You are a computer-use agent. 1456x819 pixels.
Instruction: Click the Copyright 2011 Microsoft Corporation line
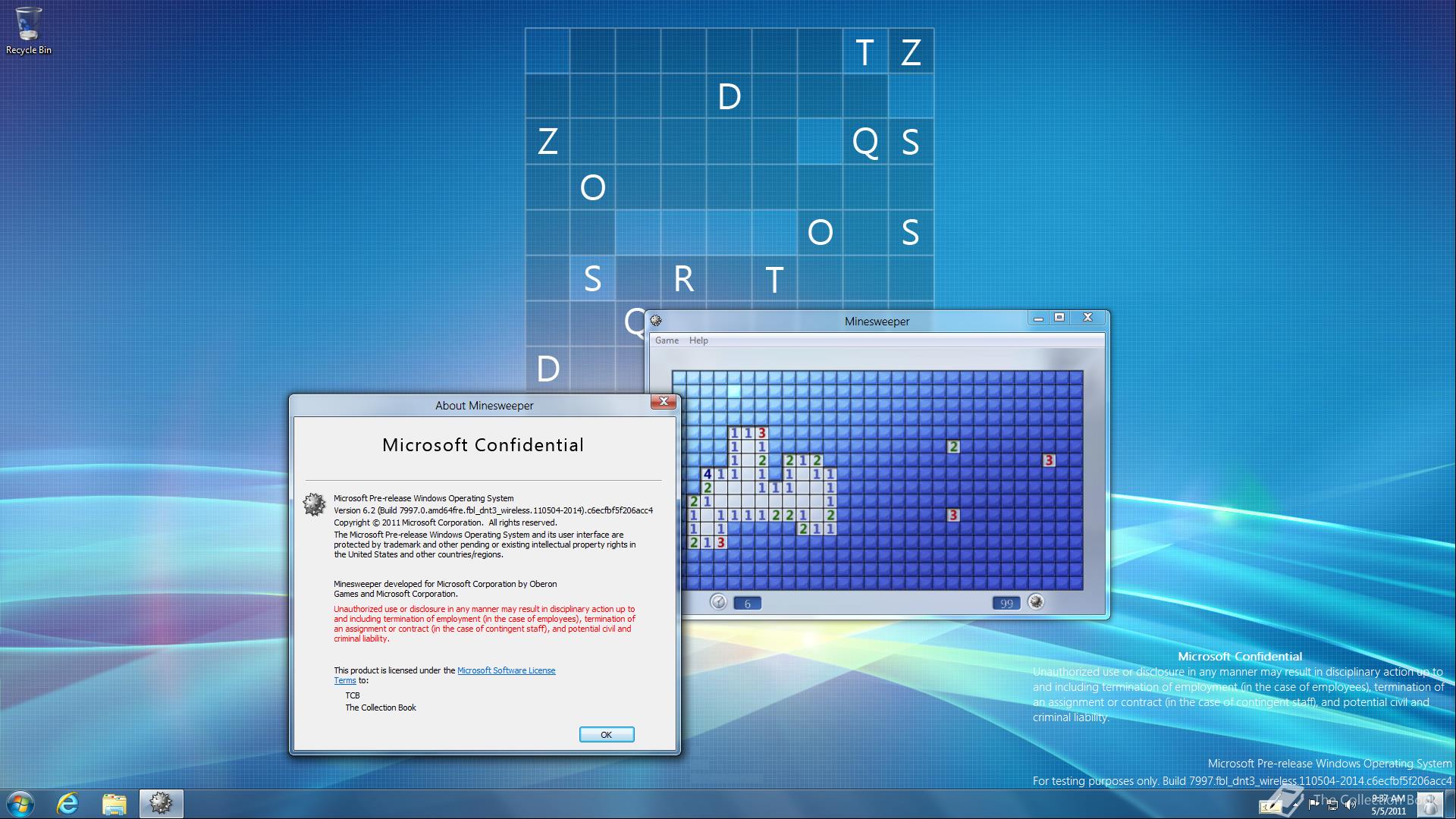[x=445, y=522]
